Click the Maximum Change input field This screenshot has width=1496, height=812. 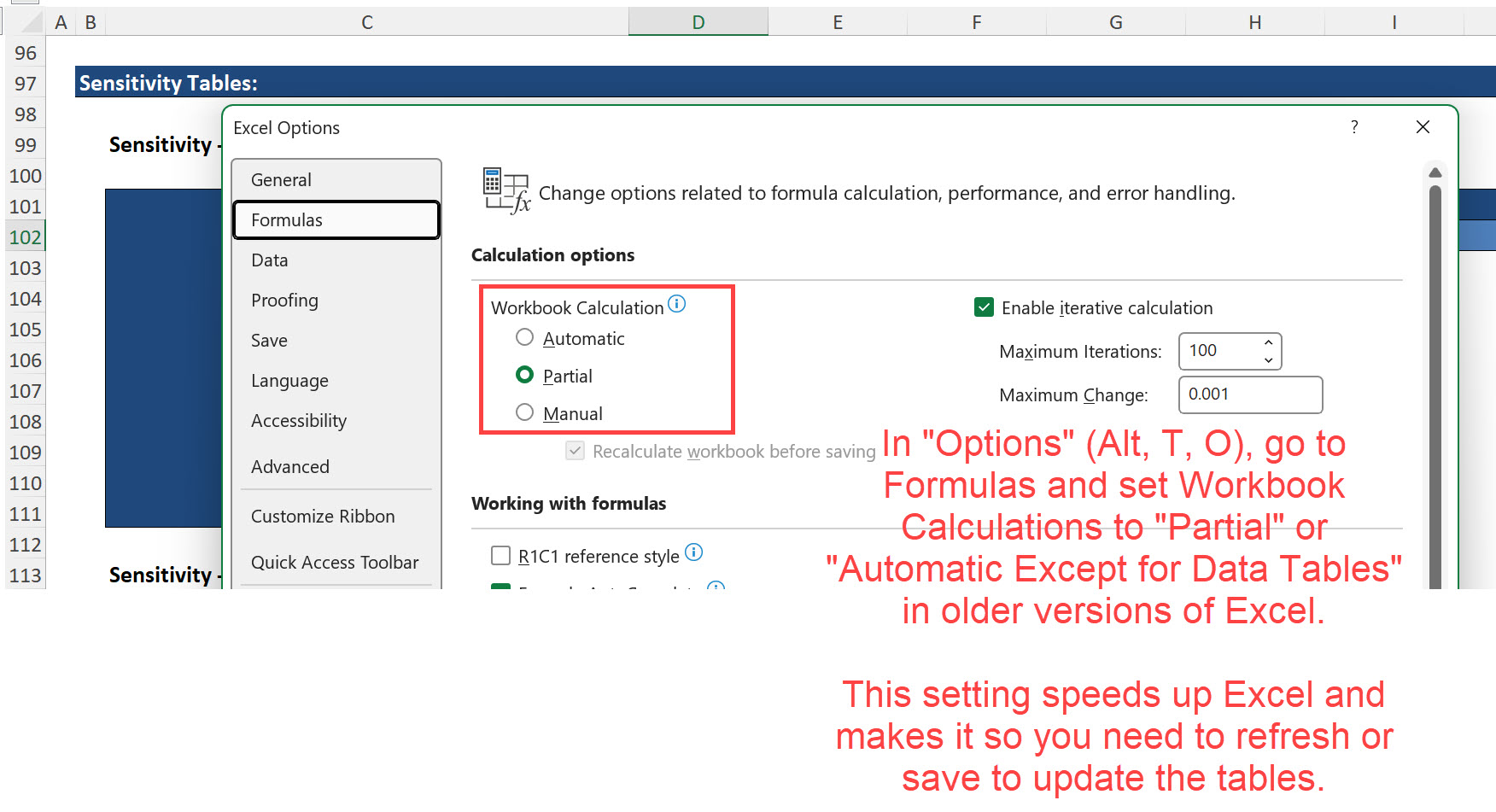coord(1250,394)
